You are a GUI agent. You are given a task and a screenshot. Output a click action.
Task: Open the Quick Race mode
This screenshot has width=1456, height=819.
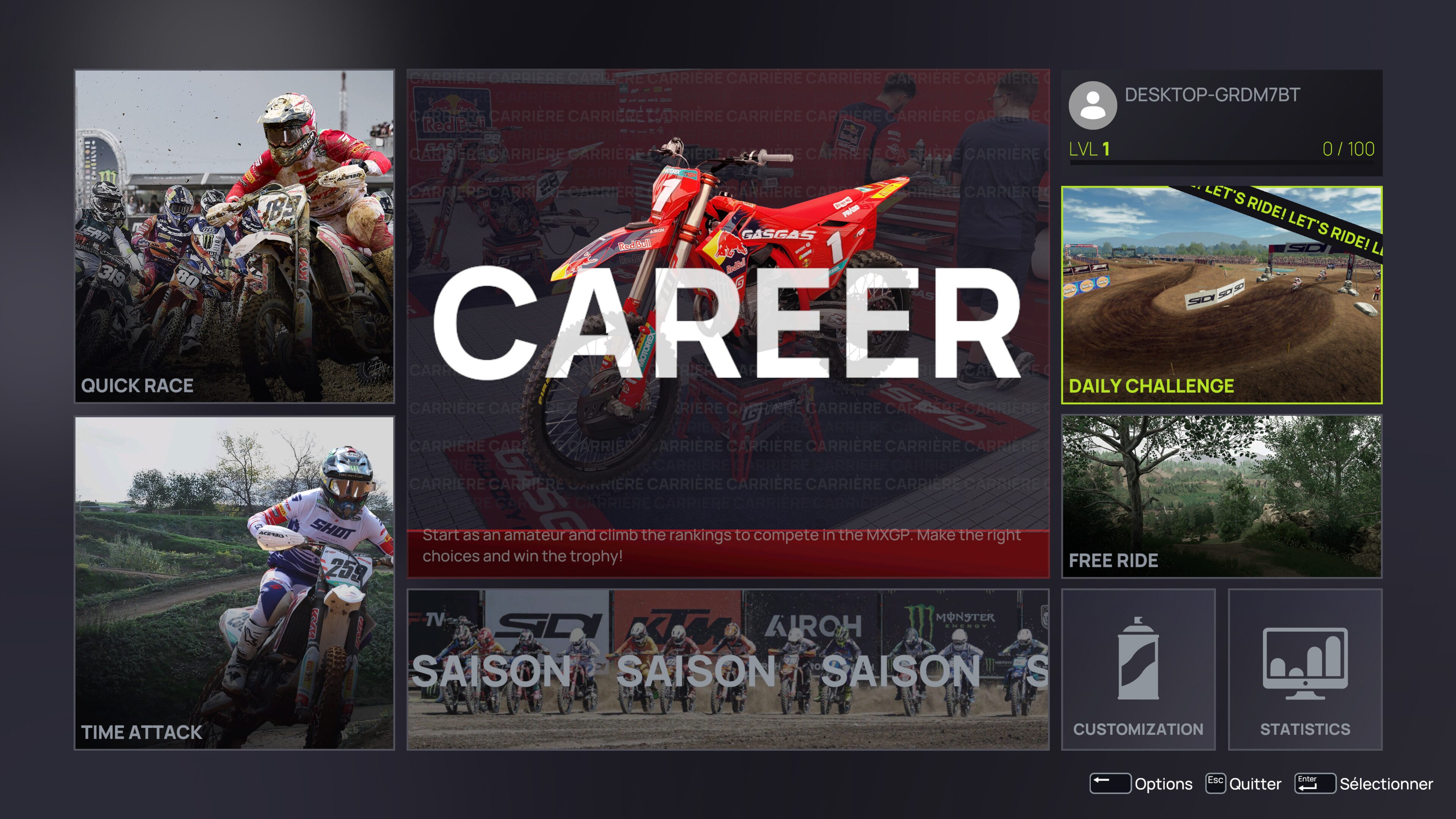click(234, 237)
